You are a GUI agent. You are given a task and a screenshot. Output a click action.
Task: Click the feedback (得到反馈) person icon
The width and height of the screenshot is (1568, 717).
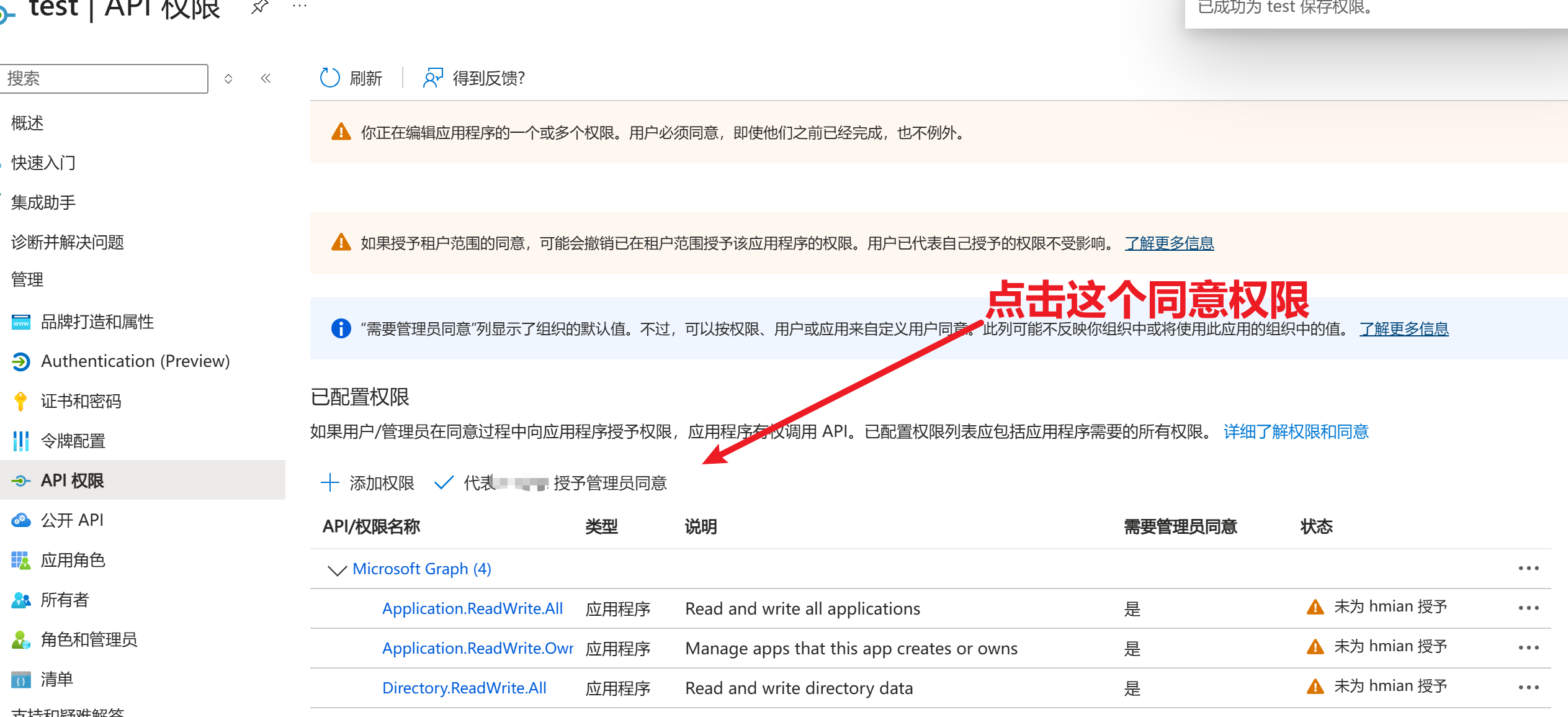[x=432, y=78]
